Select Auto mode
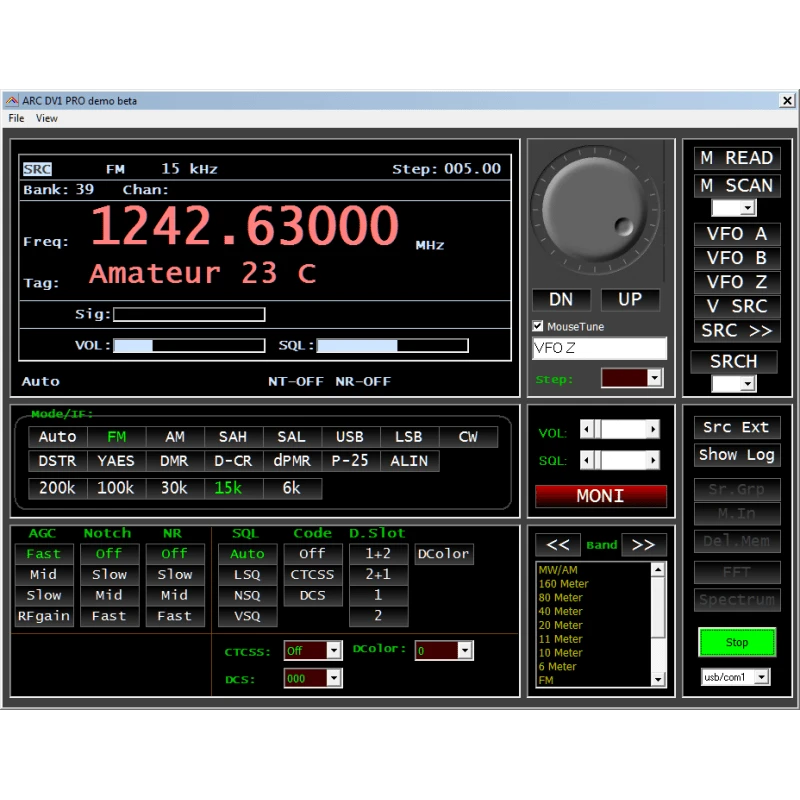Screen dimensions: 800x800 pyautogui.click(x=58, y=437)
